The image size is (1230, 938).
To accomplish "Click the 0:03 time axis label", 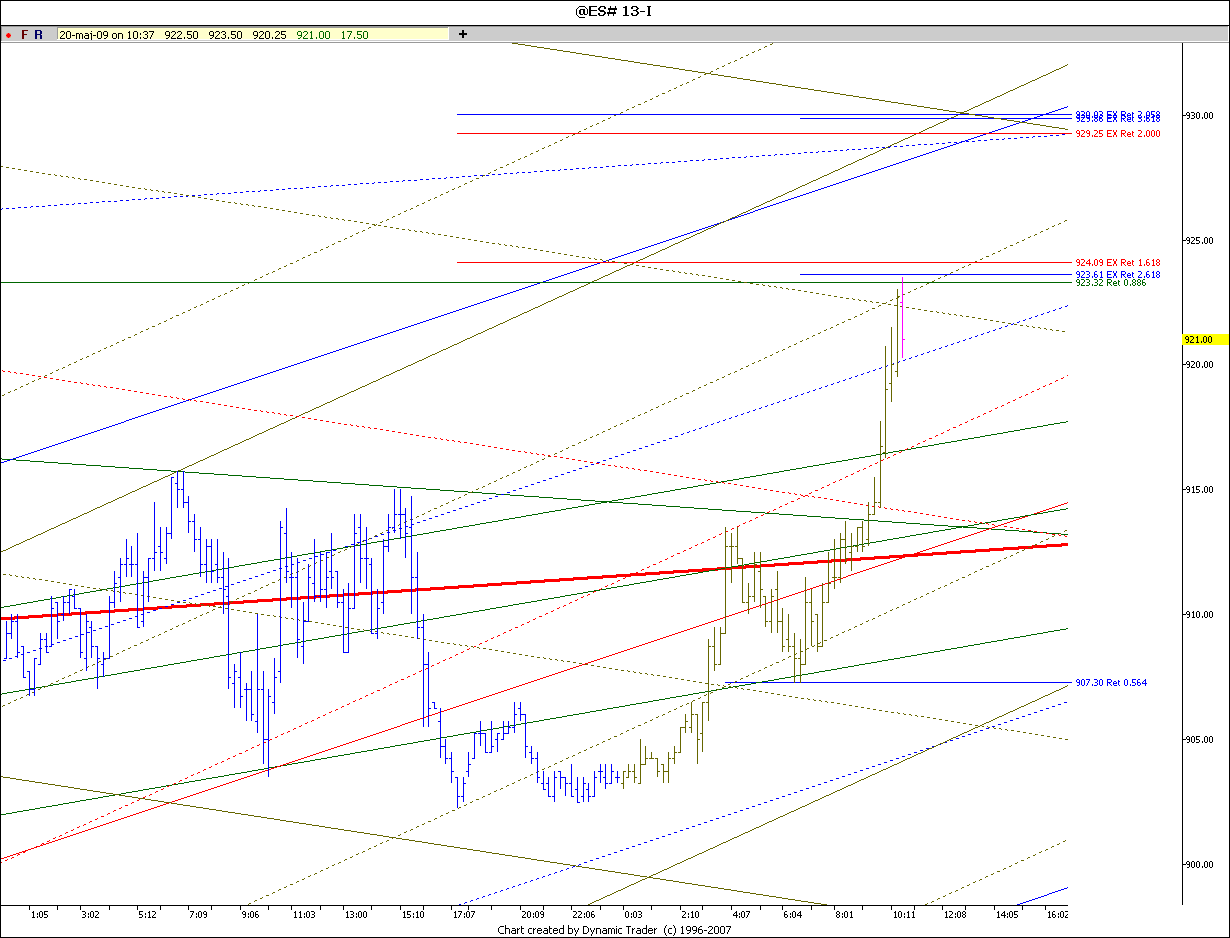I will [x=633, y=914].
